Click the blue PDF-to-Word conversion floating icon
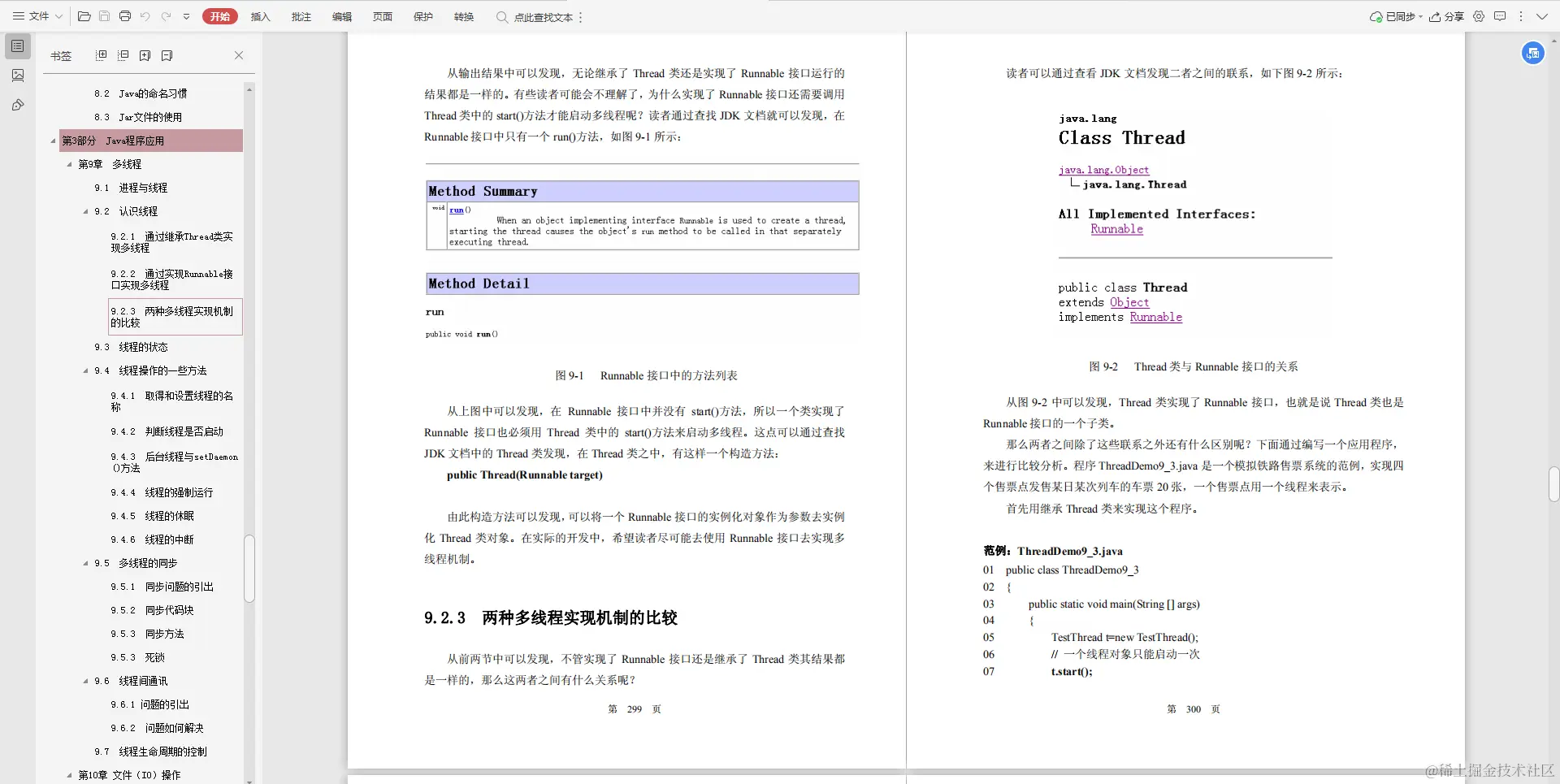The image size is (1560, 784). coord(1533,53)
